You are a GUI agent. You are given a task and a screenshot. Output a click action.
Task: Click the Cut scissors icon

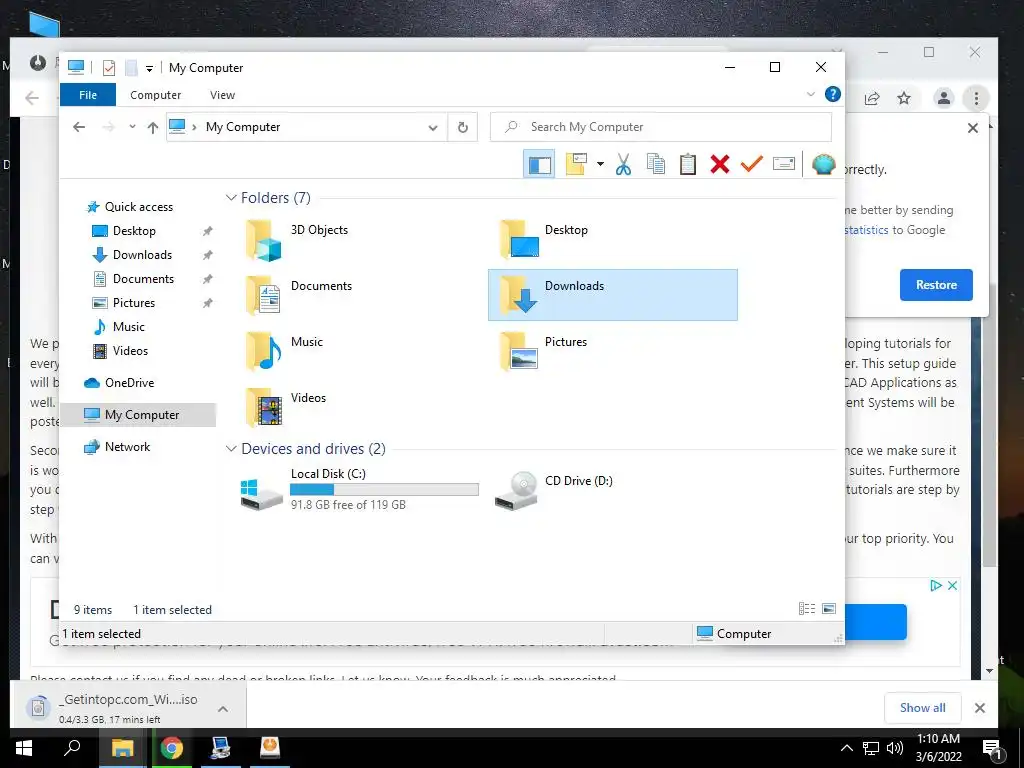click(624, 164)
